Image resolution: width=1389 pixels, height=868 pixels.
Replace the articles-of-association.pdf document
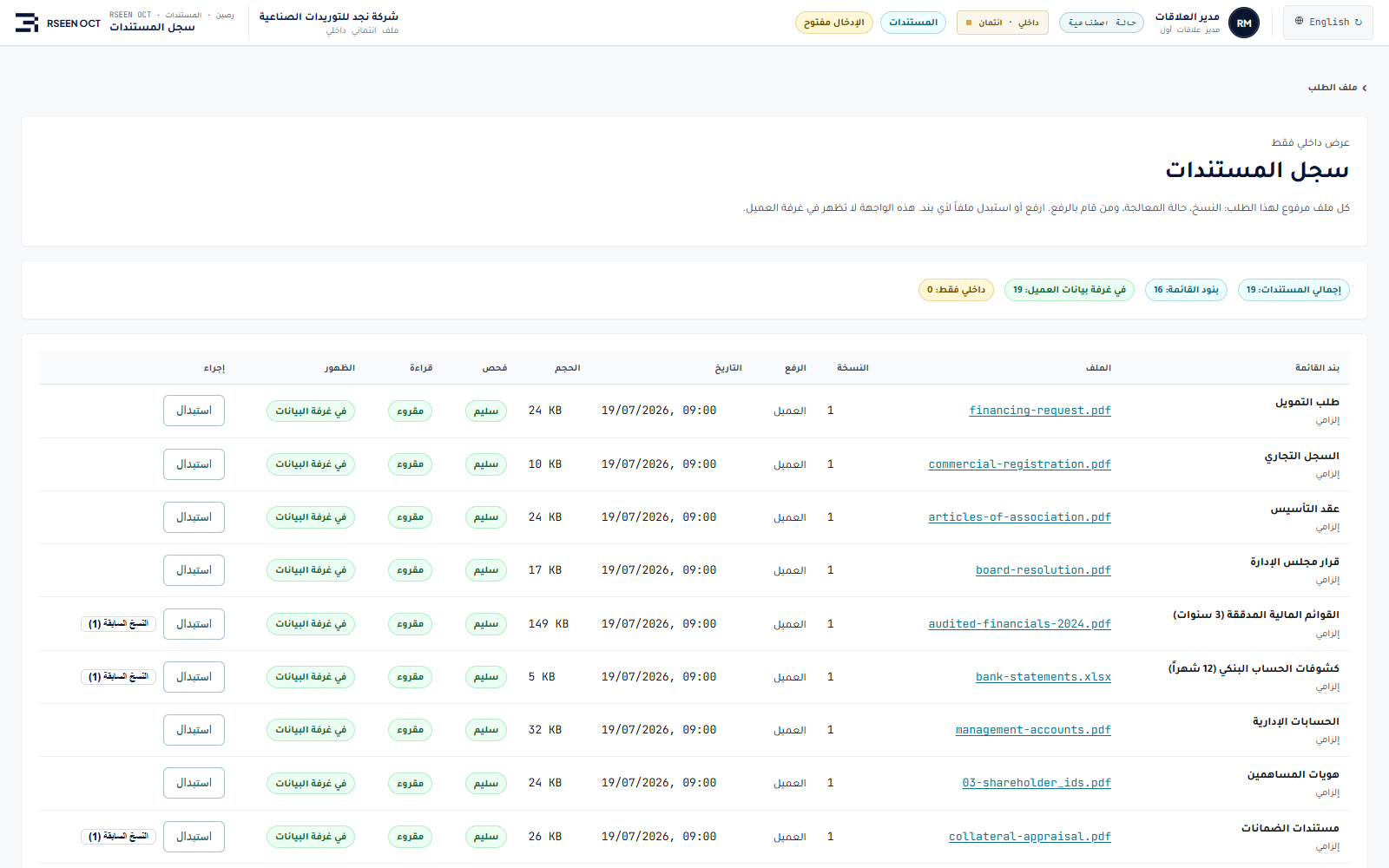point(194,517)
